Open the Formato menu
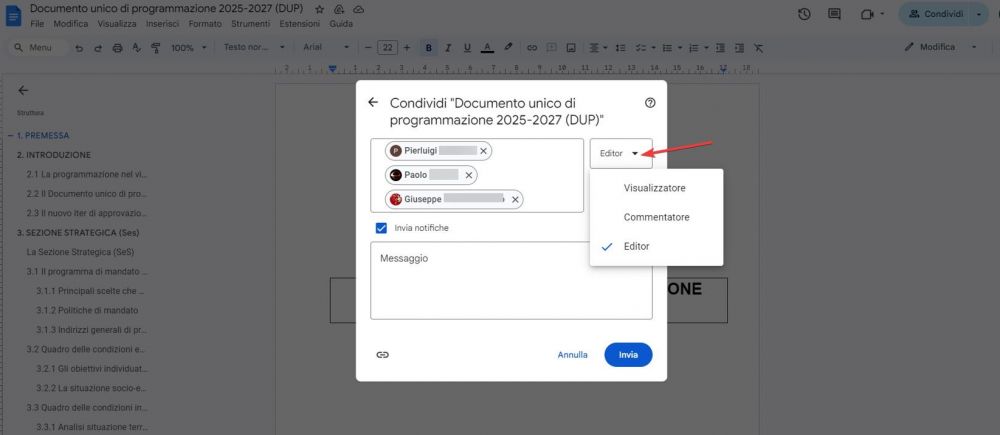 click(205, 24)
